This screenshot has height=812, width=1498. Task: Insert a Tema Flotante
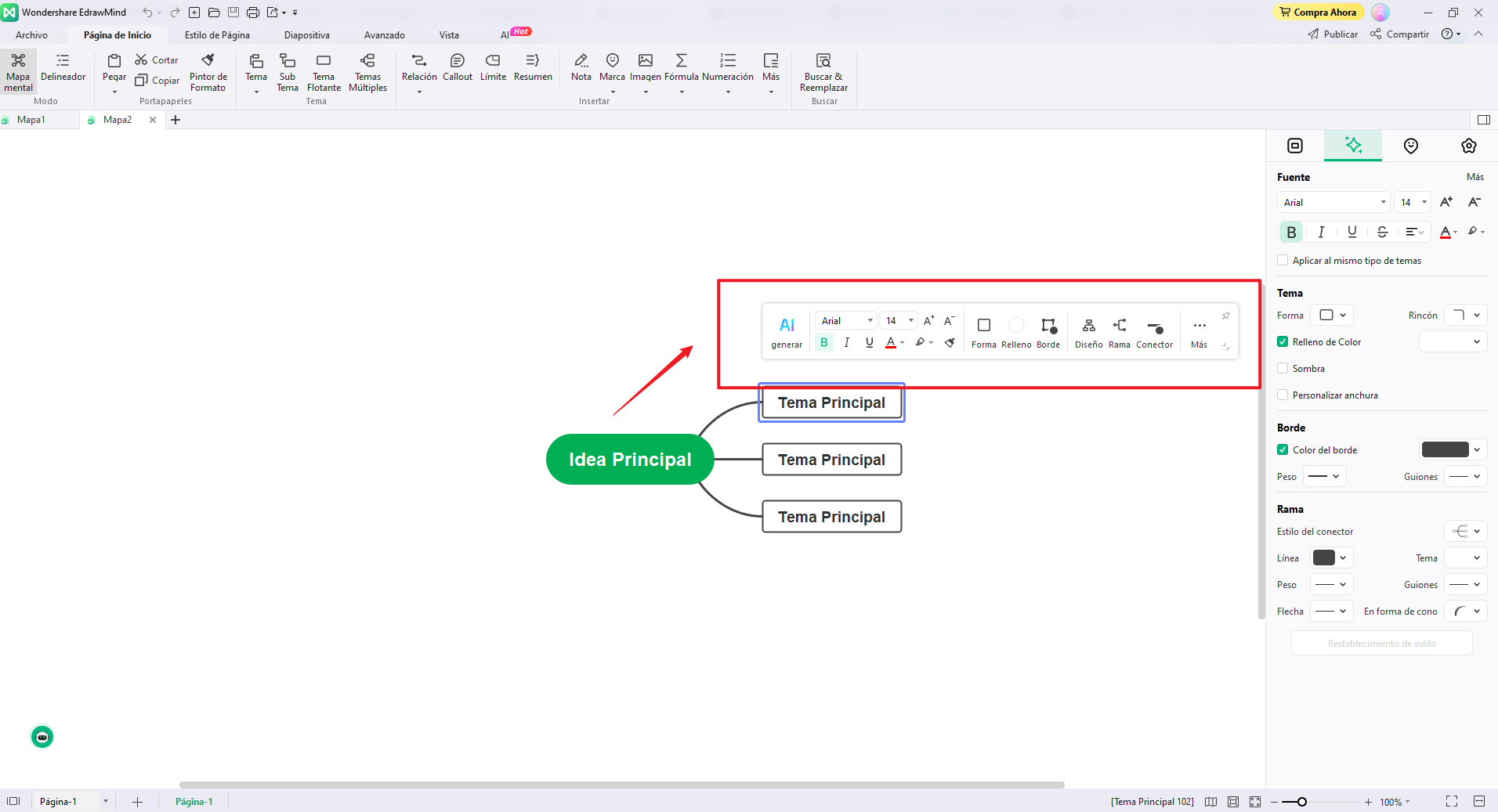pos(323,73)
